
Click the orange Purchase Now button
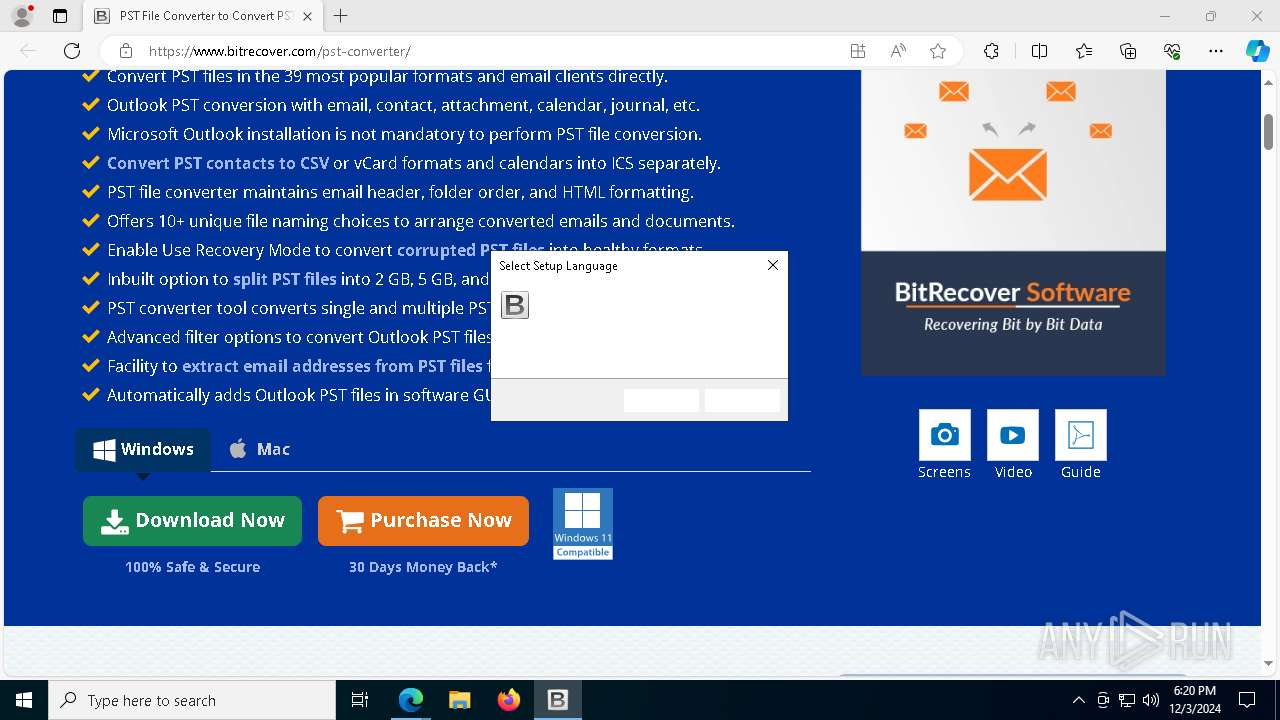(x=423, y=521)
